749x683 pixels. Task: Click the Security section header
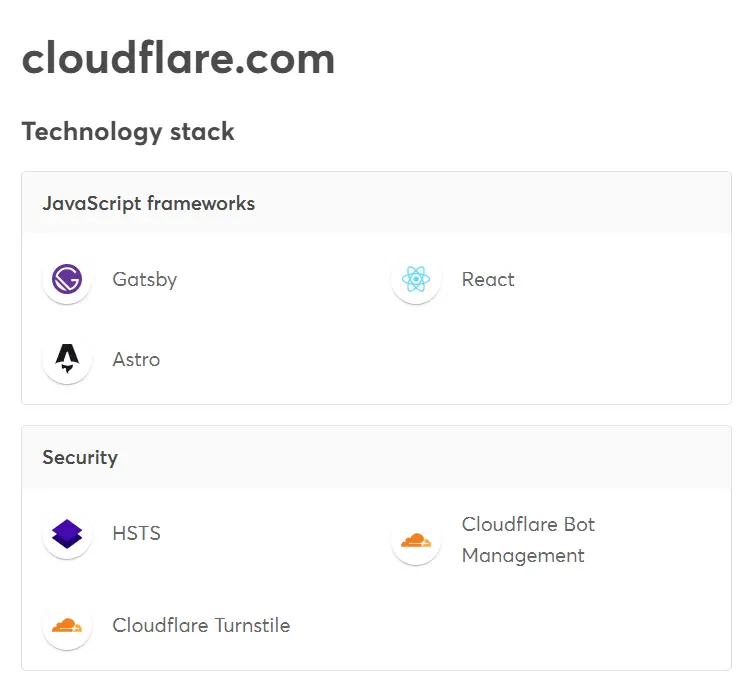tap(80, 458)
